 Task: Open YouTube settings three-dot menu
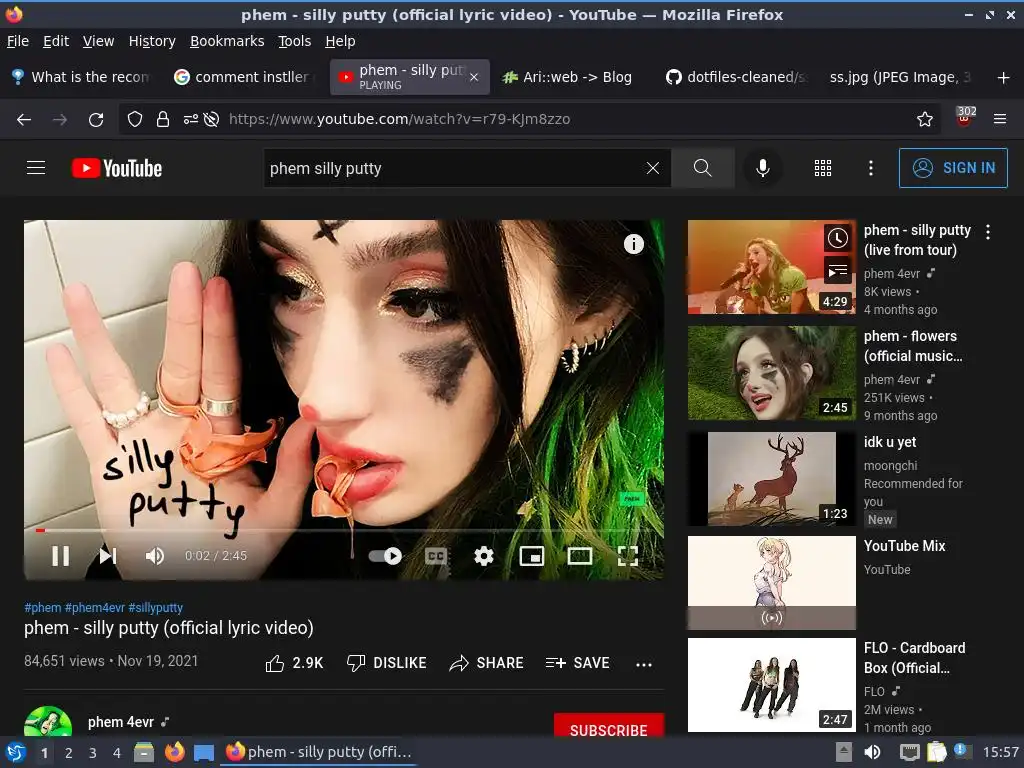(871, 168)
